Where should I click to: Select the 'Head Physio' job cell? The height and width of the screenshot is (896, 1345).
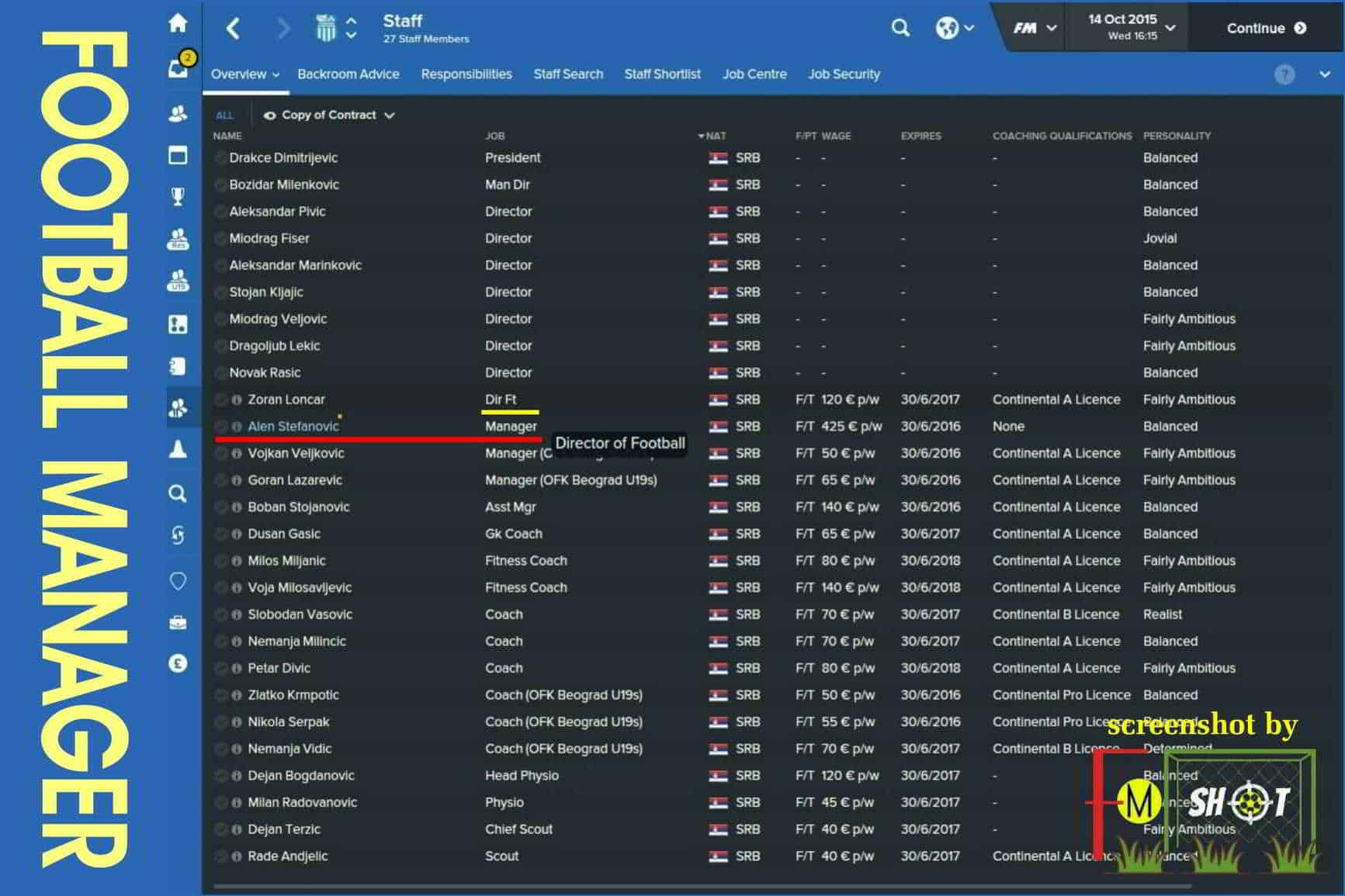(x=522, y=777)
